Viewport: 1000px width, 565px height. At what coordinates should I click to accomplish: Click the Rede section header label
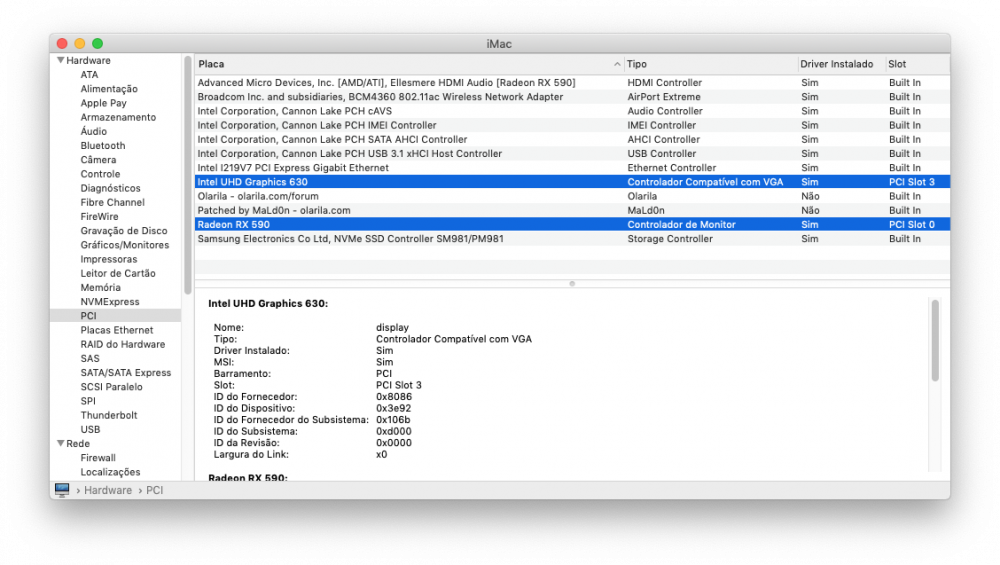pyautogui.click(x=78, y=443)
